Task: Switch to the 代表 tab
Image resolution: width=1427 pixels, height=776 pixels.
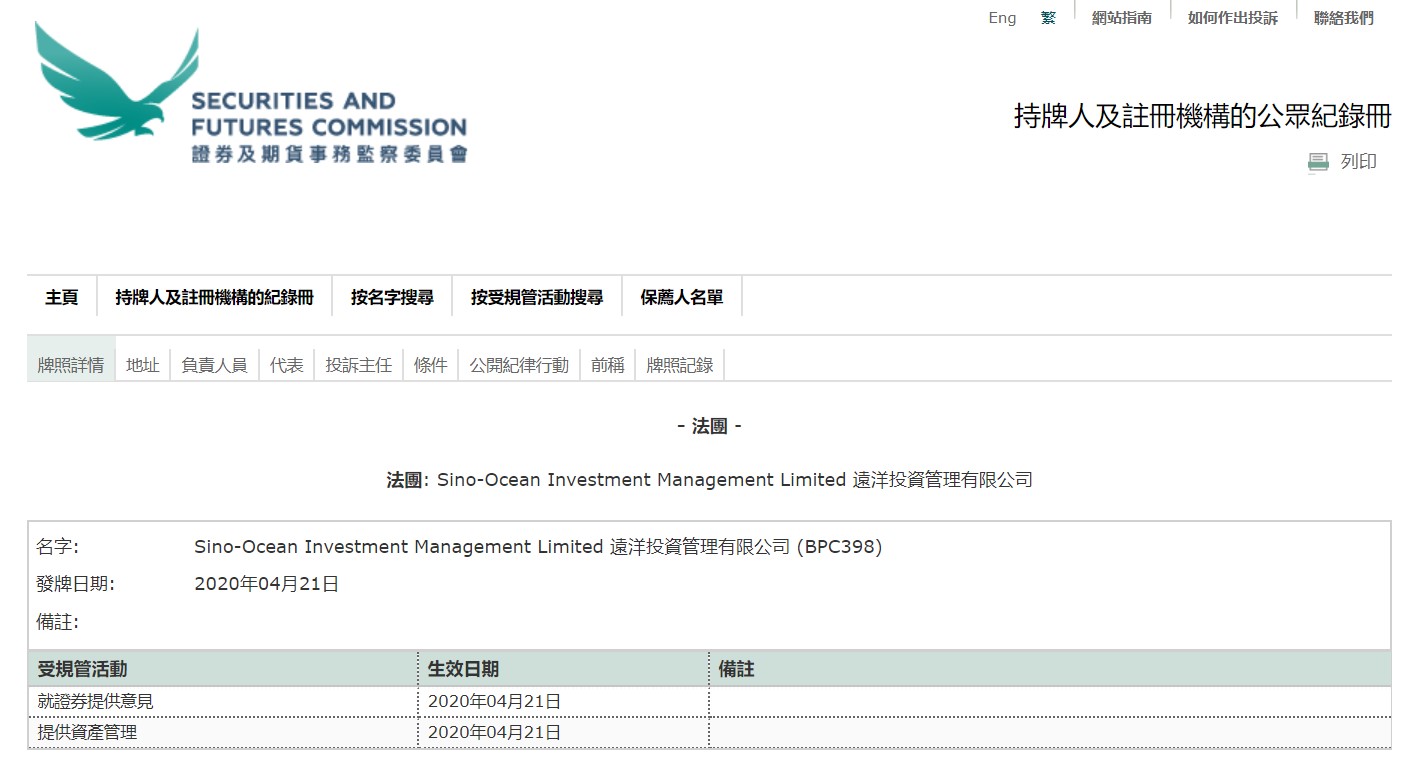Action: (x=286, y=365)
